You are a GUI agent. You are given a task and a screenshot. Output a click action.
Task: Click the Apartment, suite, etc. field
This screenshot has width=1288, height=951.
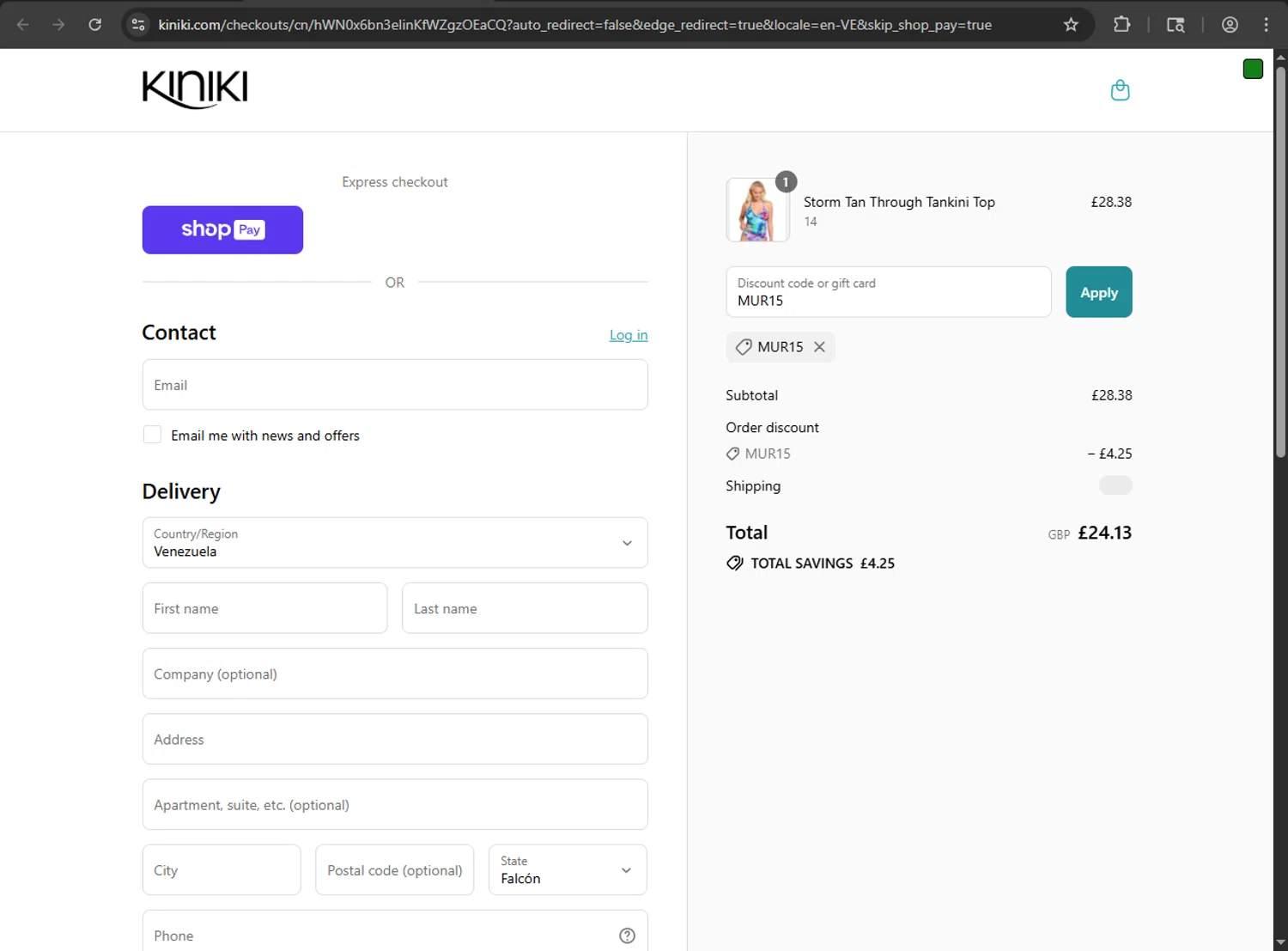click(395, 805)
